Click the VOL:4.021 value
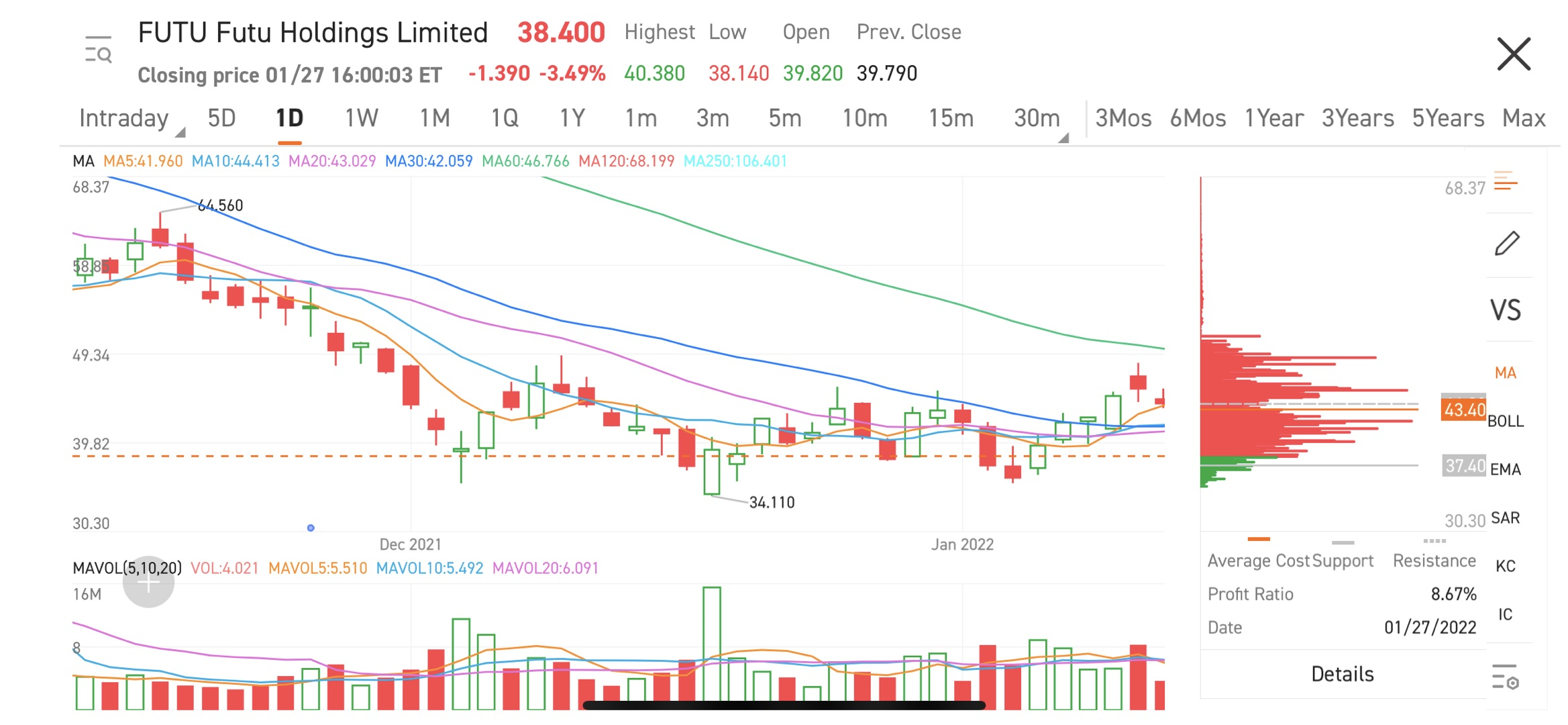 (x=225, y=568)
